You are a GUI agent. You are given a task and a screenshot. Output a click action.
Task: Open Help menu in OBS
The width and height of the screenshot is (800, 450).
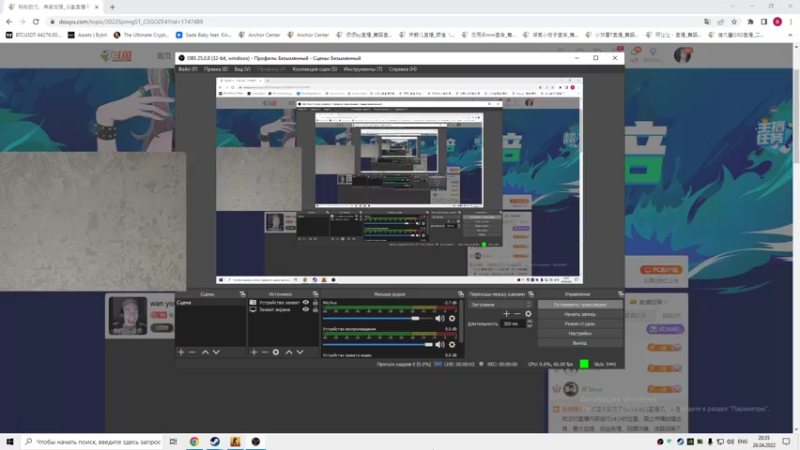click(x=403, y=69)
